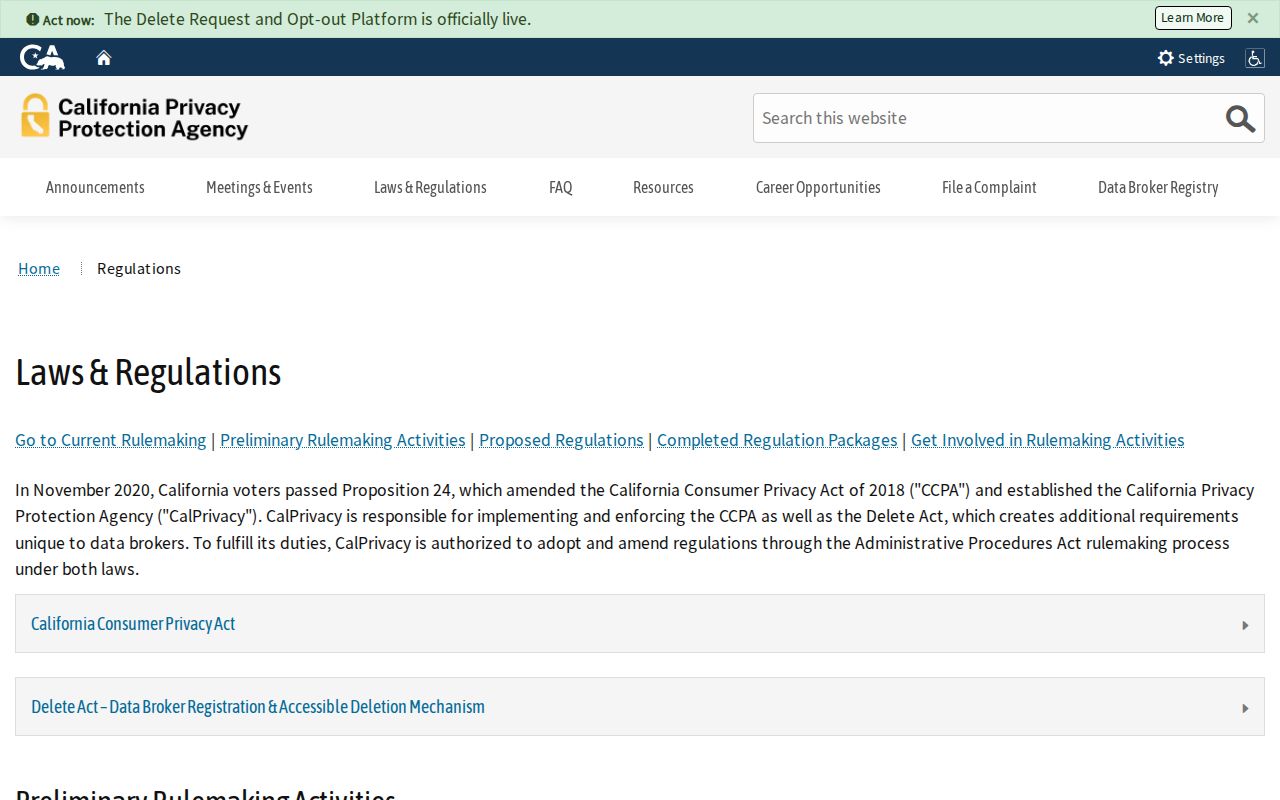This screenshot has height=800, width=1280.
Task: Click Get Involved in Rulemaking Activities link
Action: 1047,440
